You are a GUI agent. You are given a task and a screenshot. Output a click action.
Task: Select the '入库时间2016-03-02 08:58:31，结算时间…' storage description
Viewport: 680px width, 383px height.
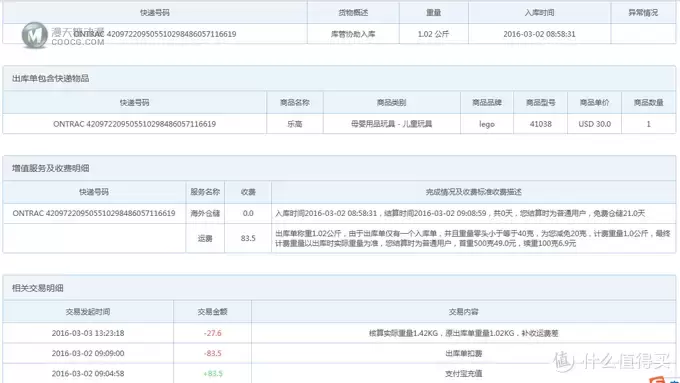click(460, 213)
